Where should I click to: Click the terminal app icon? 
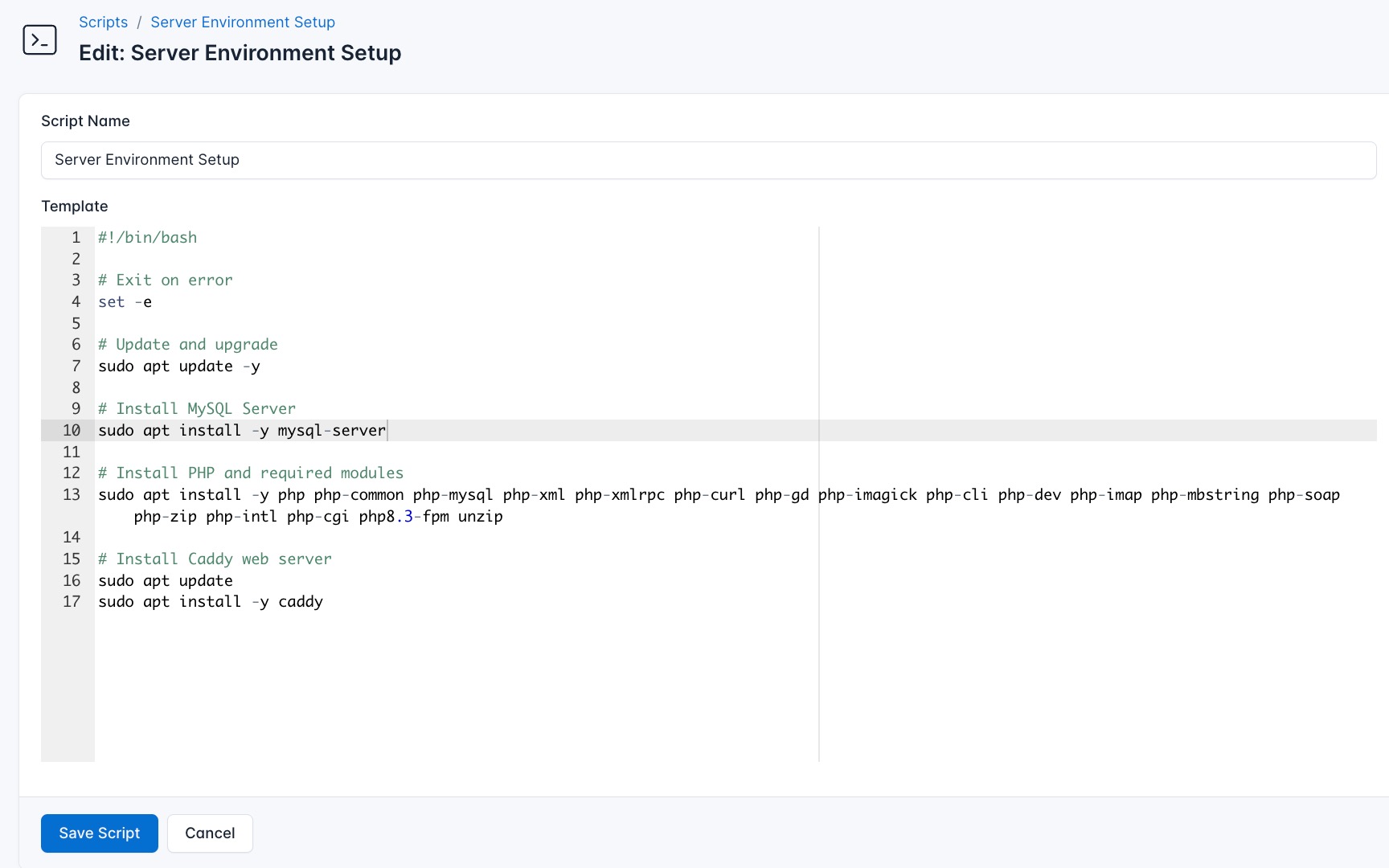(x=40, y=39)
